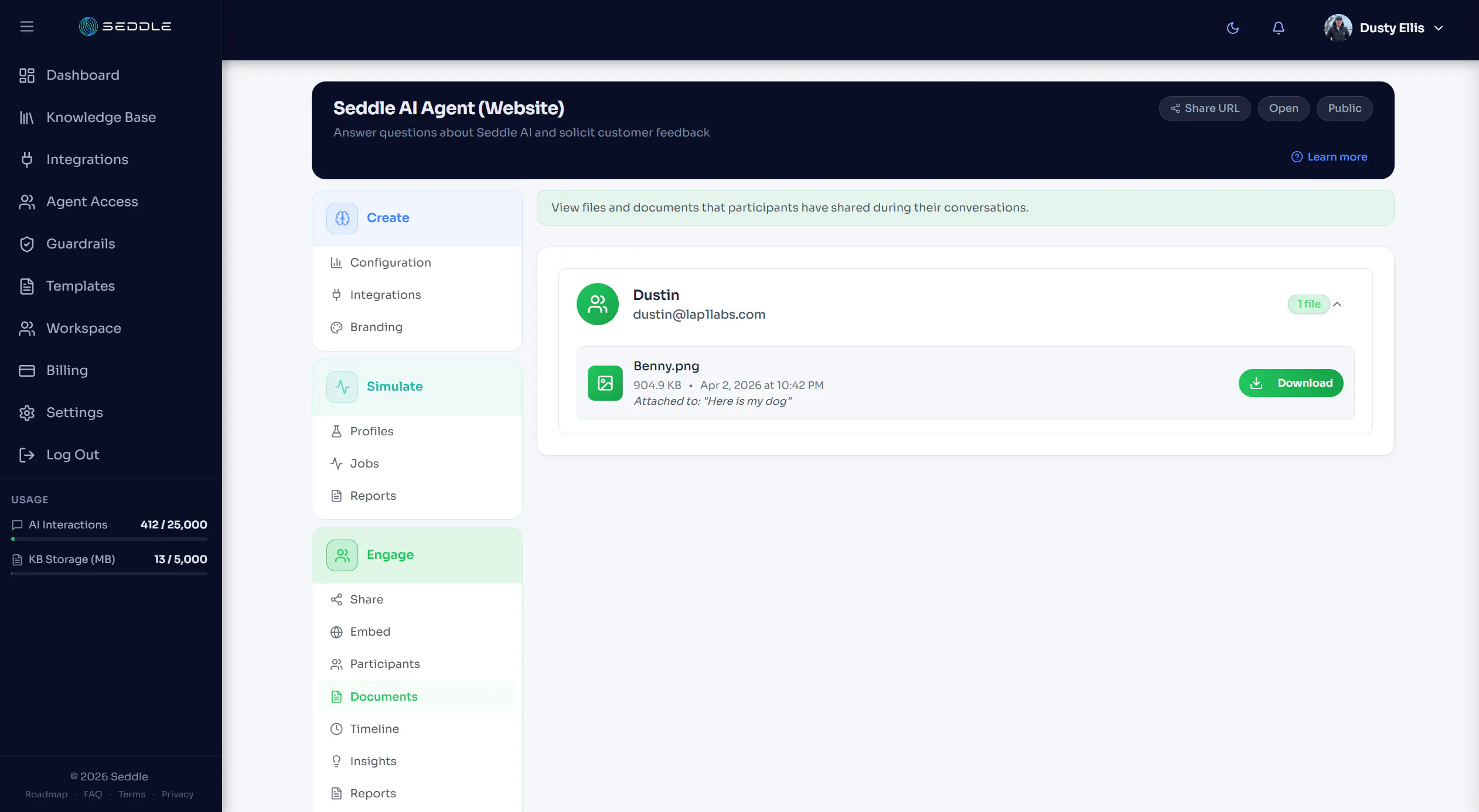Collapse the Simulate section header

417,387
